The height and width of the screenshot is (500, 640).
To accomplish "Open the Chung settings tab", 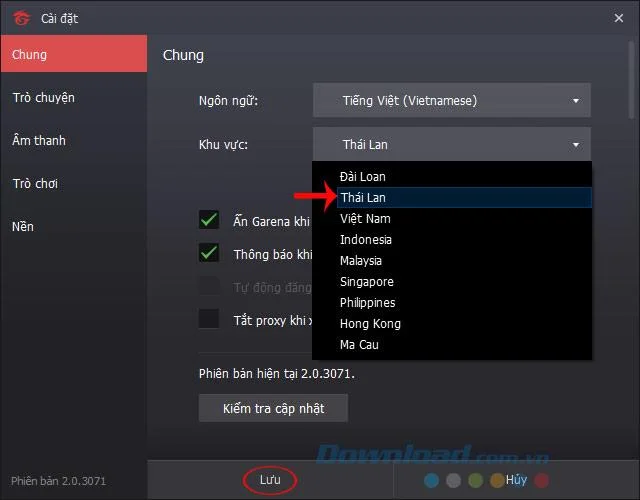I will click(74, 54).
